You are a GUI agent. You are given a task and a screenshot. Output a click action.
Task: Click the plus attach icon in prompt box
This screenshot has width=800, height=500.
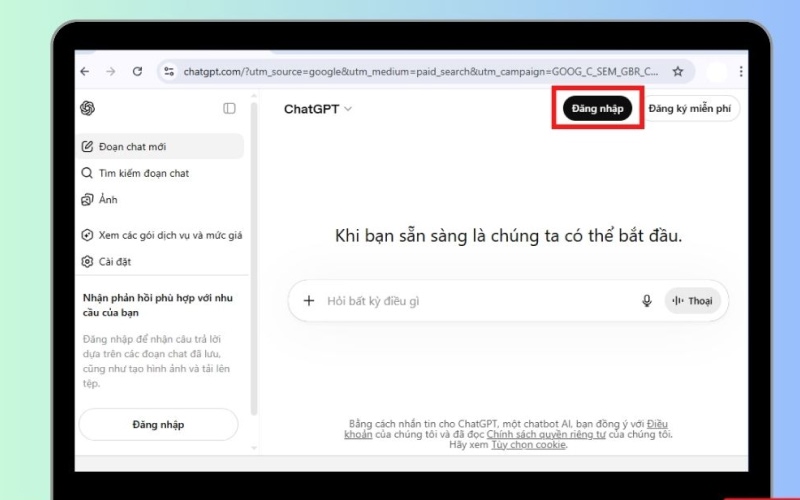click(x=309, y=301)
